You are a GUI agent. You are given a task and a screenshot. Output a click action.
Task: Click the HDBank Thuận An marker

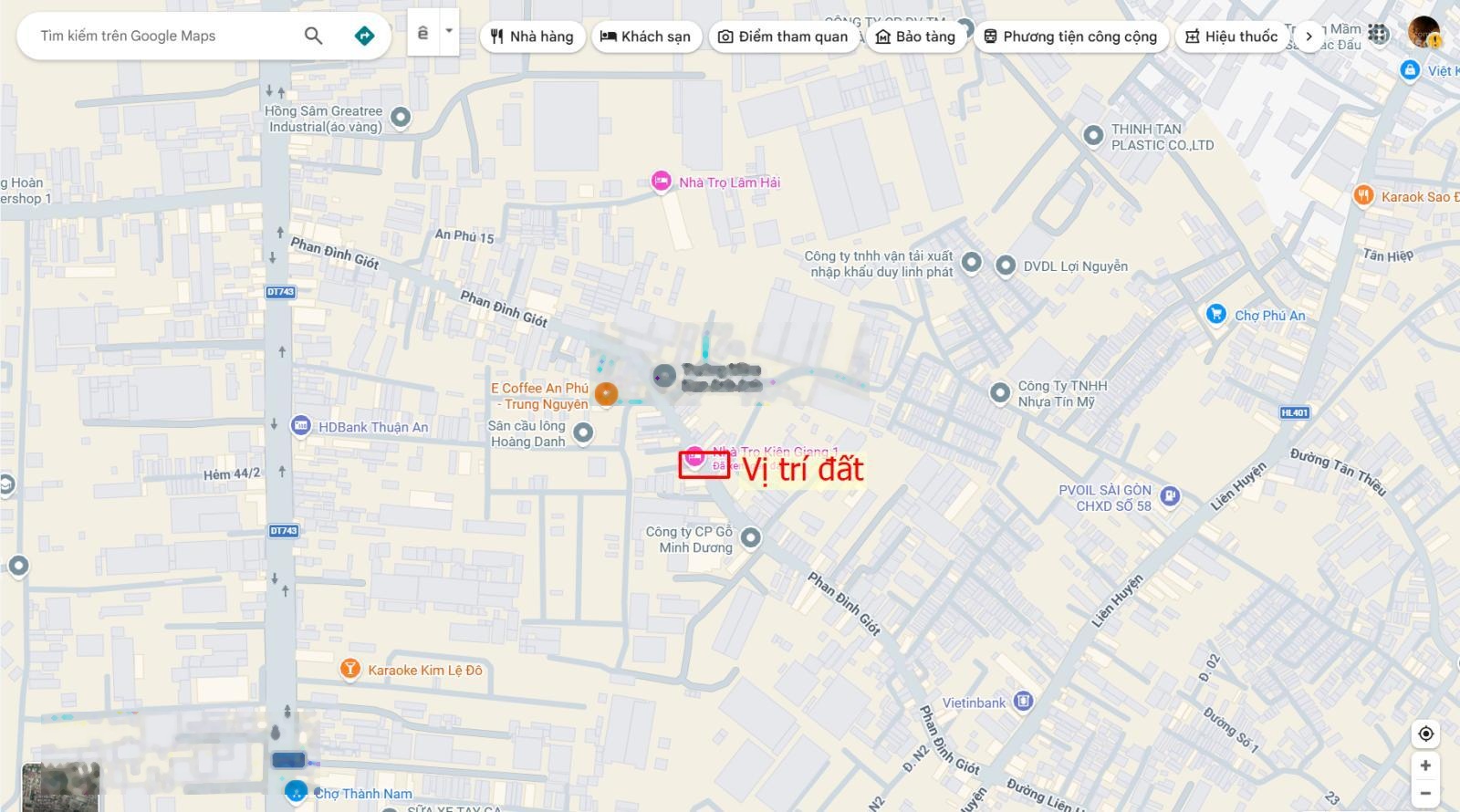[301, 426]
